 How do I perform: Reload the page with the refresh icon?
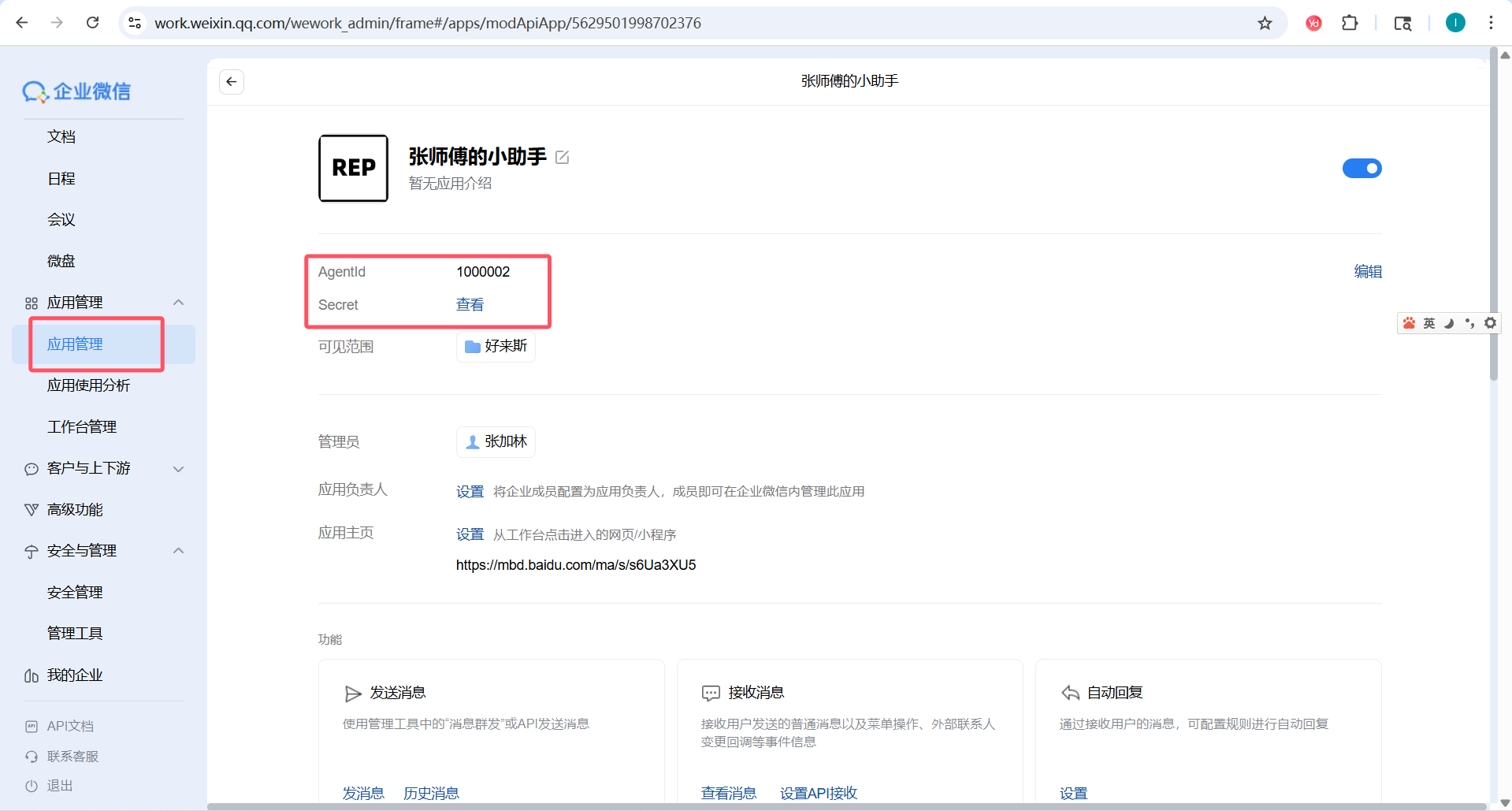(x=93, y=23)
